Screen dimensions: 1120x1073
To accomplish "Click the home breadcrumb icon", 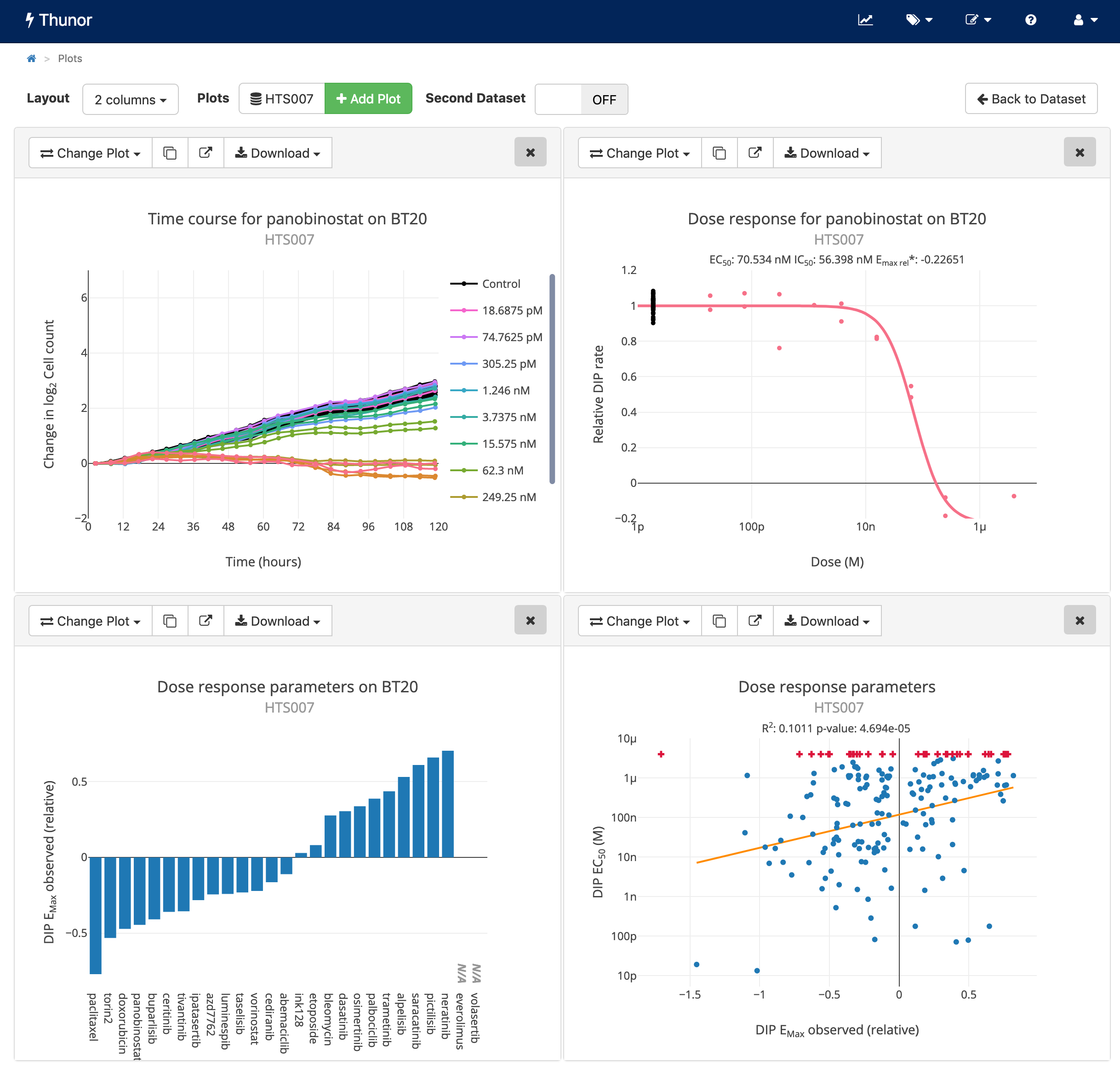I will pyautogui.click(x=31, y=58).
